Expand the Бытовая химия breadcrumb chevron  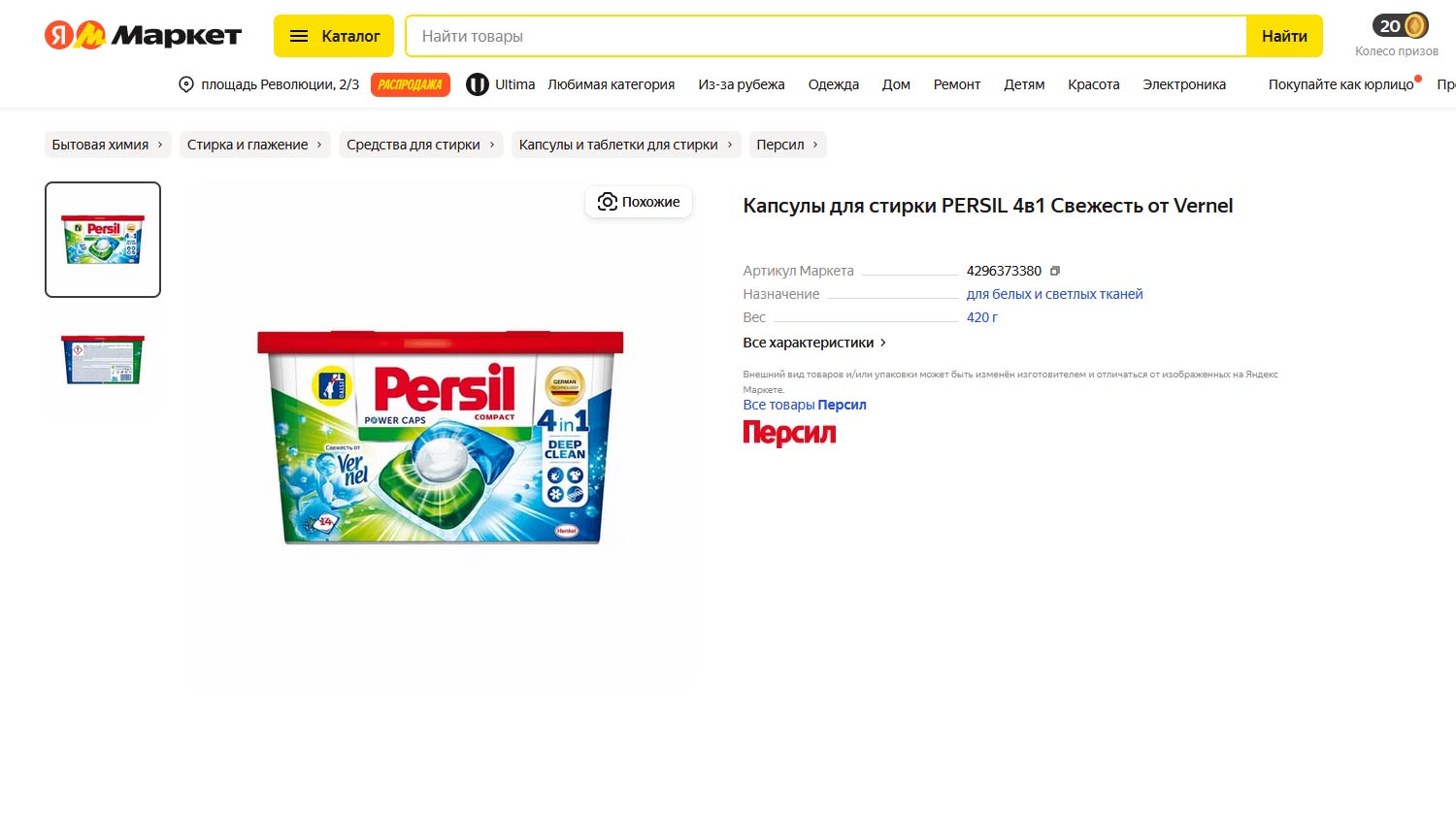click(x=160, y=145)
